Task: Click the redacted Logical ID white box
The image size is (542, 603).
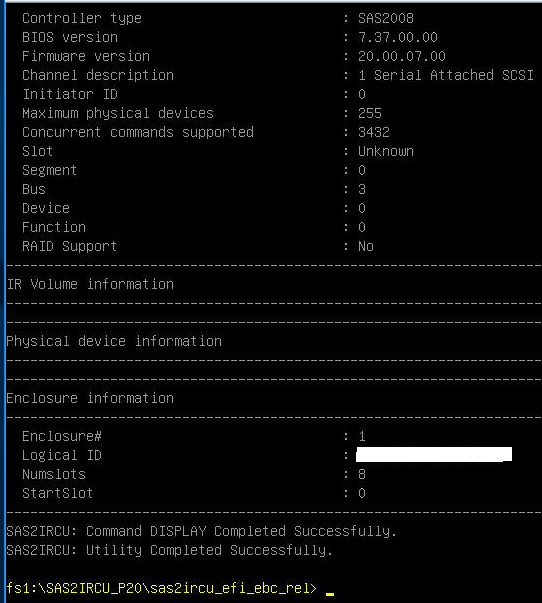Action: click(434, 454)
